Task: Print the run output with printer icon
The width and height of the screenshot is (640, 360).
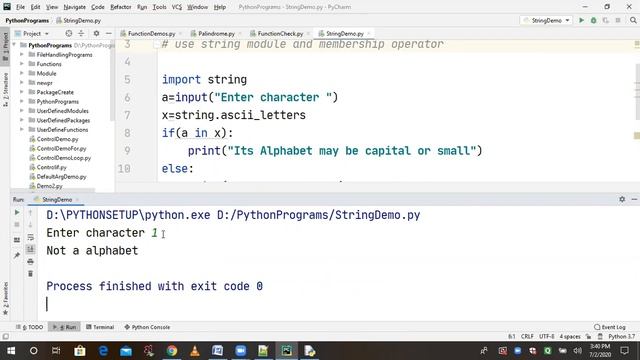Action: [30, 262]
